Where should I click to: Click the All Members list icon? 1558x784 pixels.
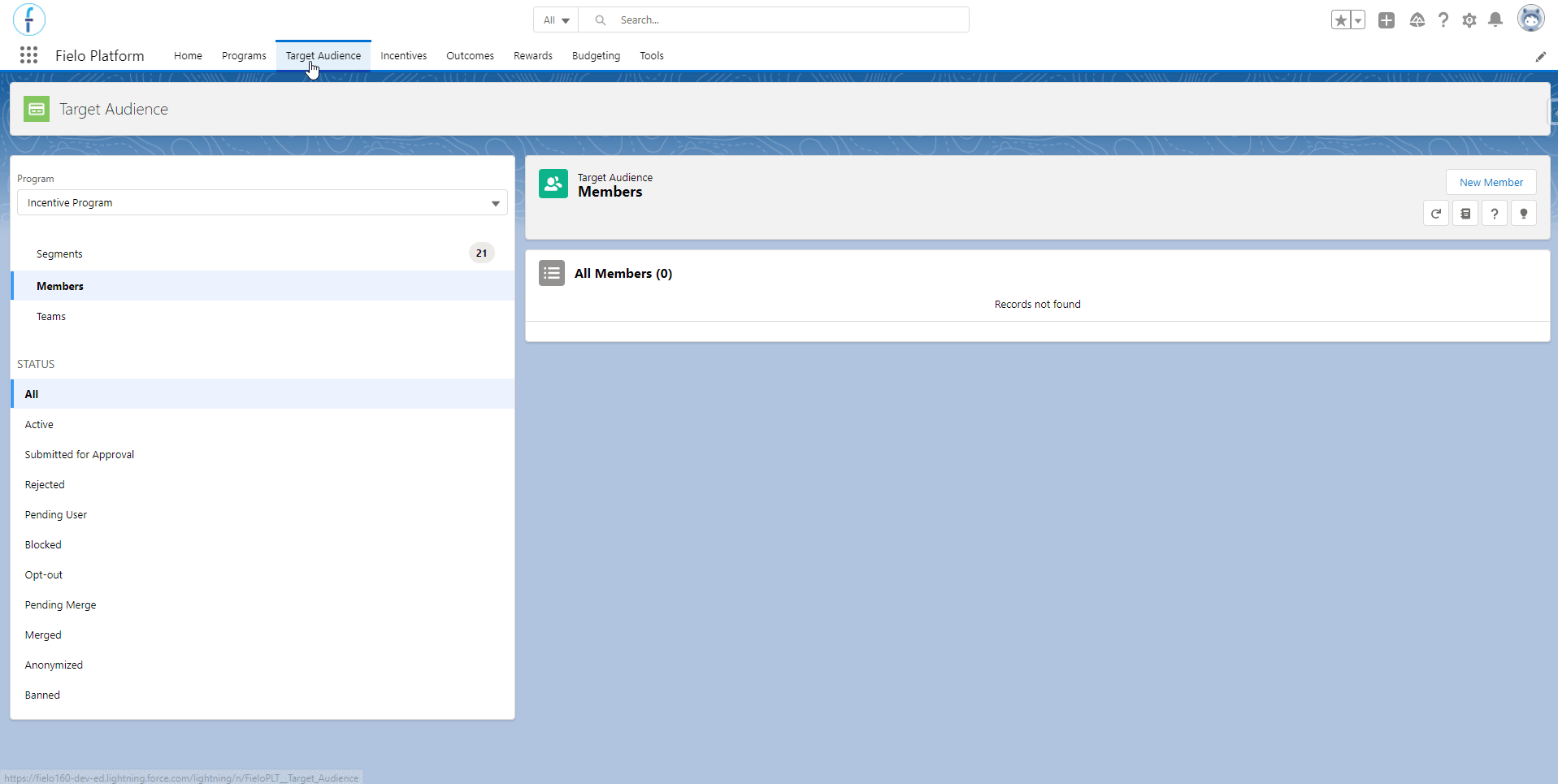[552, 273]
